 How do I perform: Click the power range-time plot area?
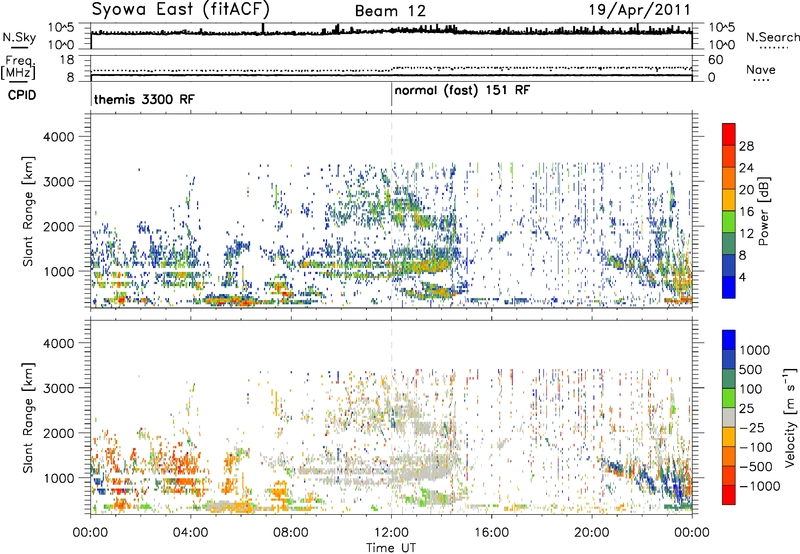tap(391, 211)
